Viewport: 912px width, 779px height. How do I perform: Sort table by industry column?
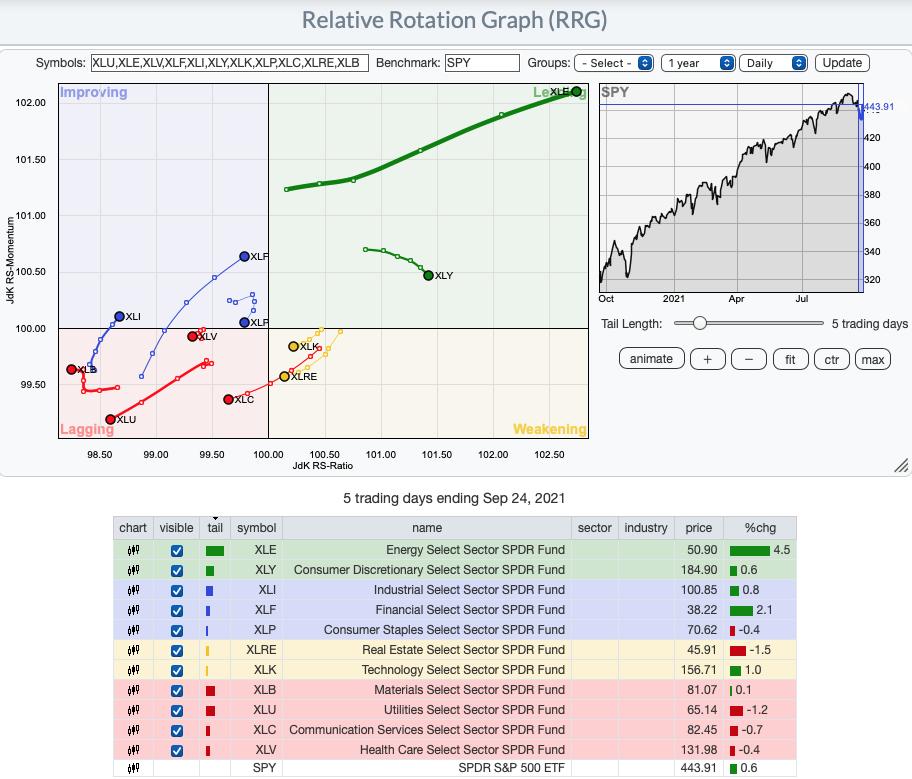click(x=646, y=528)
